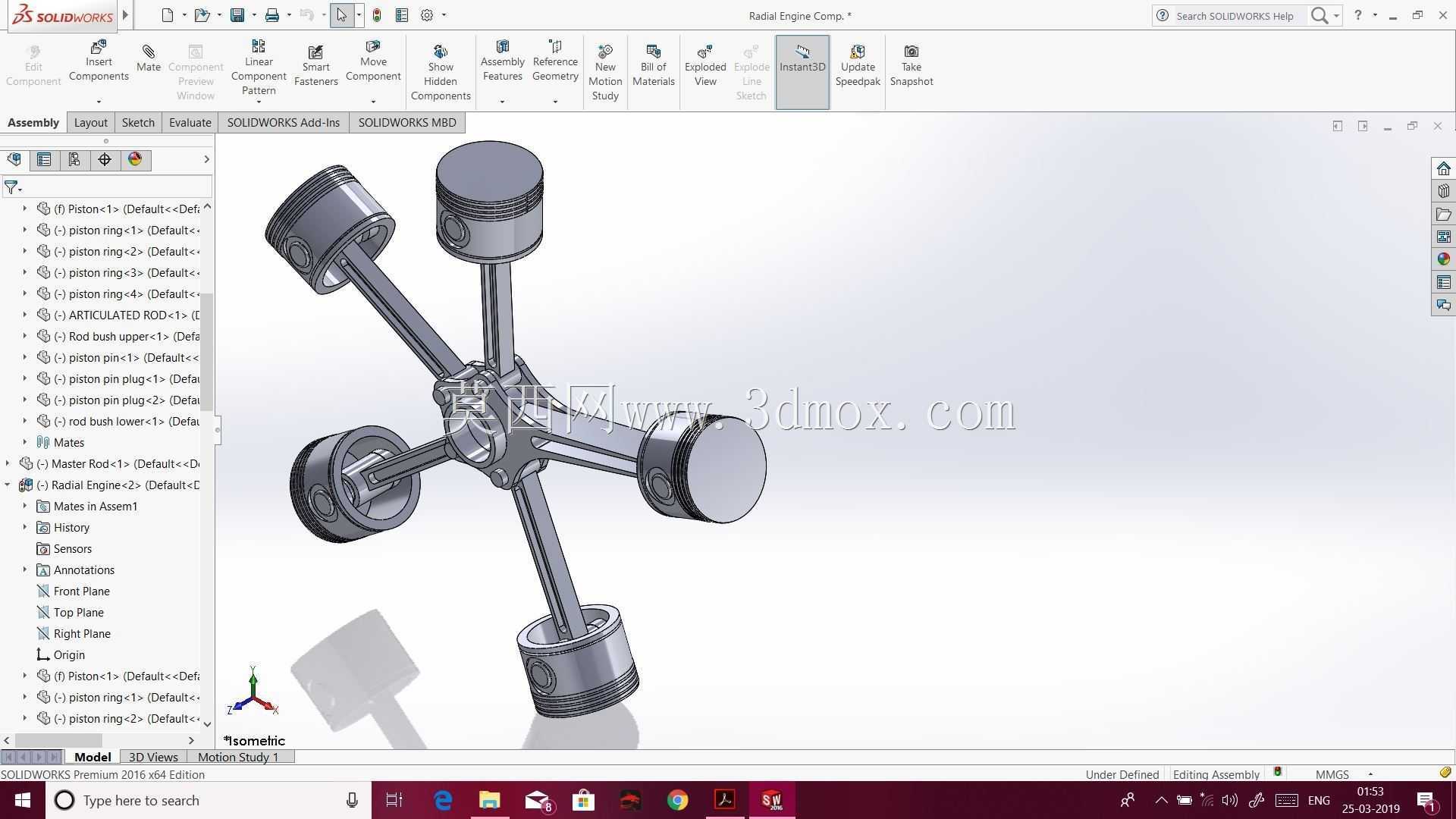Take Snapshot of the assembly
This screenshot has width=1456, height=819.
coord(912,65)
